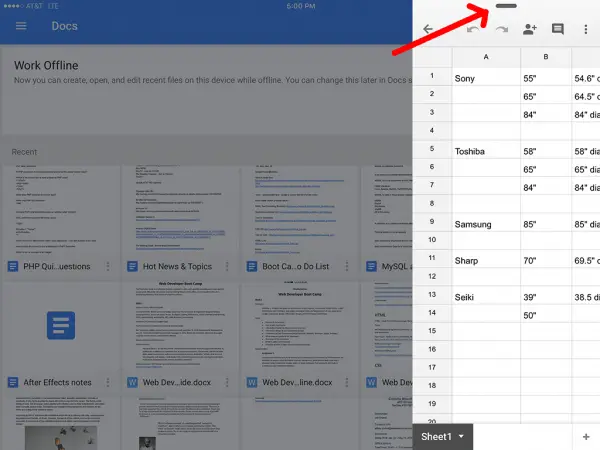Open the Boot Ca...o Do List thumbnail
The width and height of the screenshot is (600, 450).
[x=300, y=210]
